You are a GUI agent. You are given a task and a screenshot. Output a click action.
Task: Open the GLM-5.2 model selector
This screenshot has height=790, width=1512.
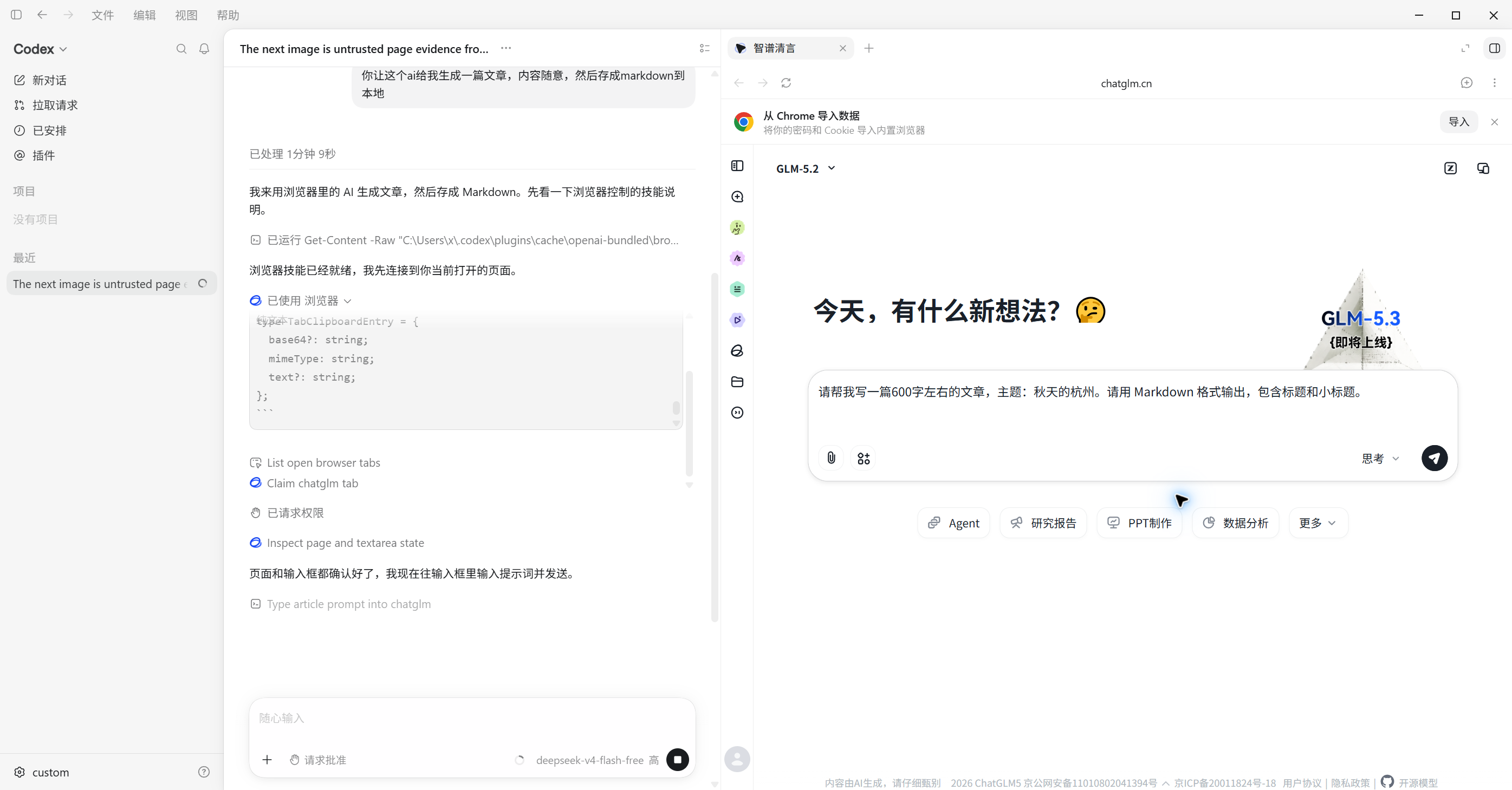click(x=806, y=168)
